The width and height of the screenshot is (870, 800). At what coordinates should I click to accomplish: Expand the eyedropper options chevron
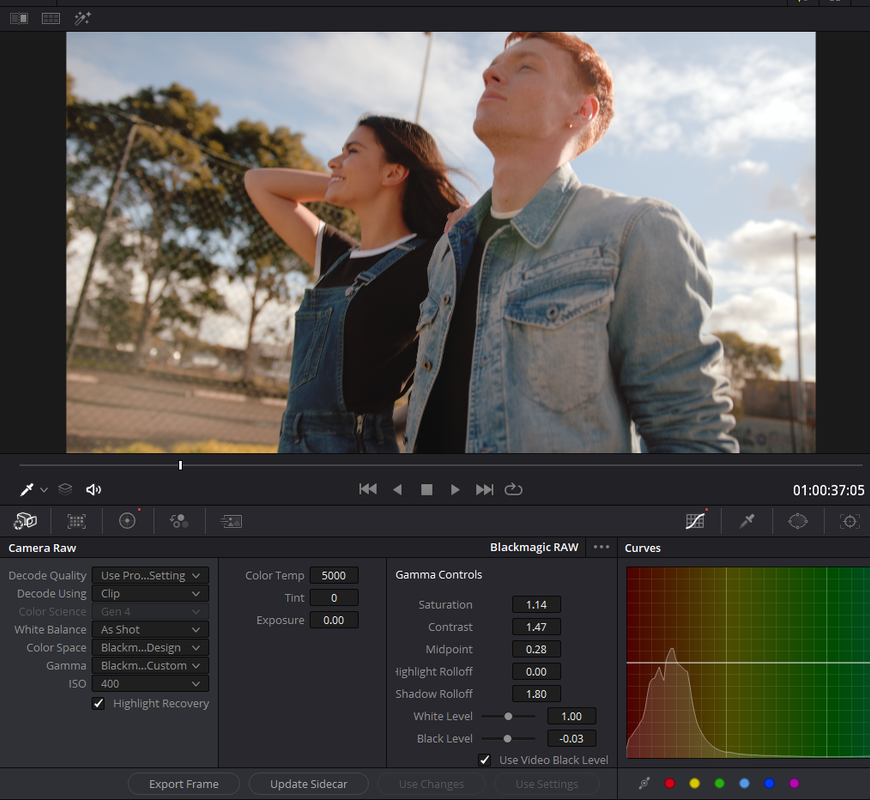pyautogui.click(x=44, y=490)
